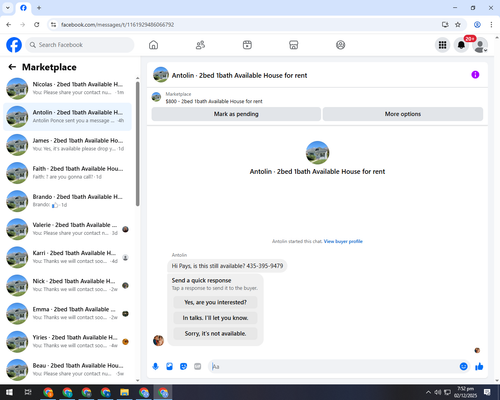500x400 pixels.
Task: Open File Explorer from taskbar
Action: (124, 392)
